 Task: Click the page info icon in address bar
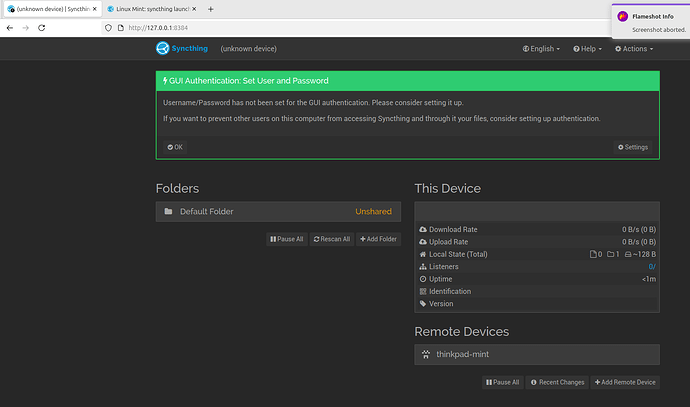click(x=121, y=28)
